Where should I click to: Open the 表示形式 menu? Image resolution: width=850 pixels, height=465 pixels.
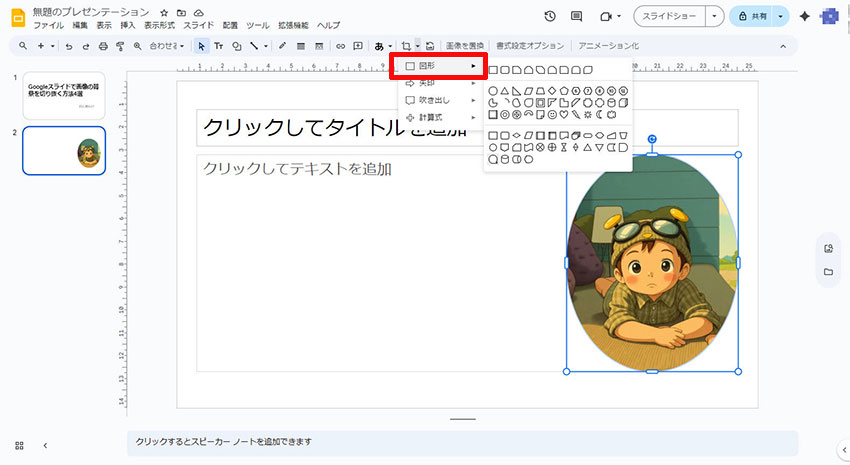(160, 25)
